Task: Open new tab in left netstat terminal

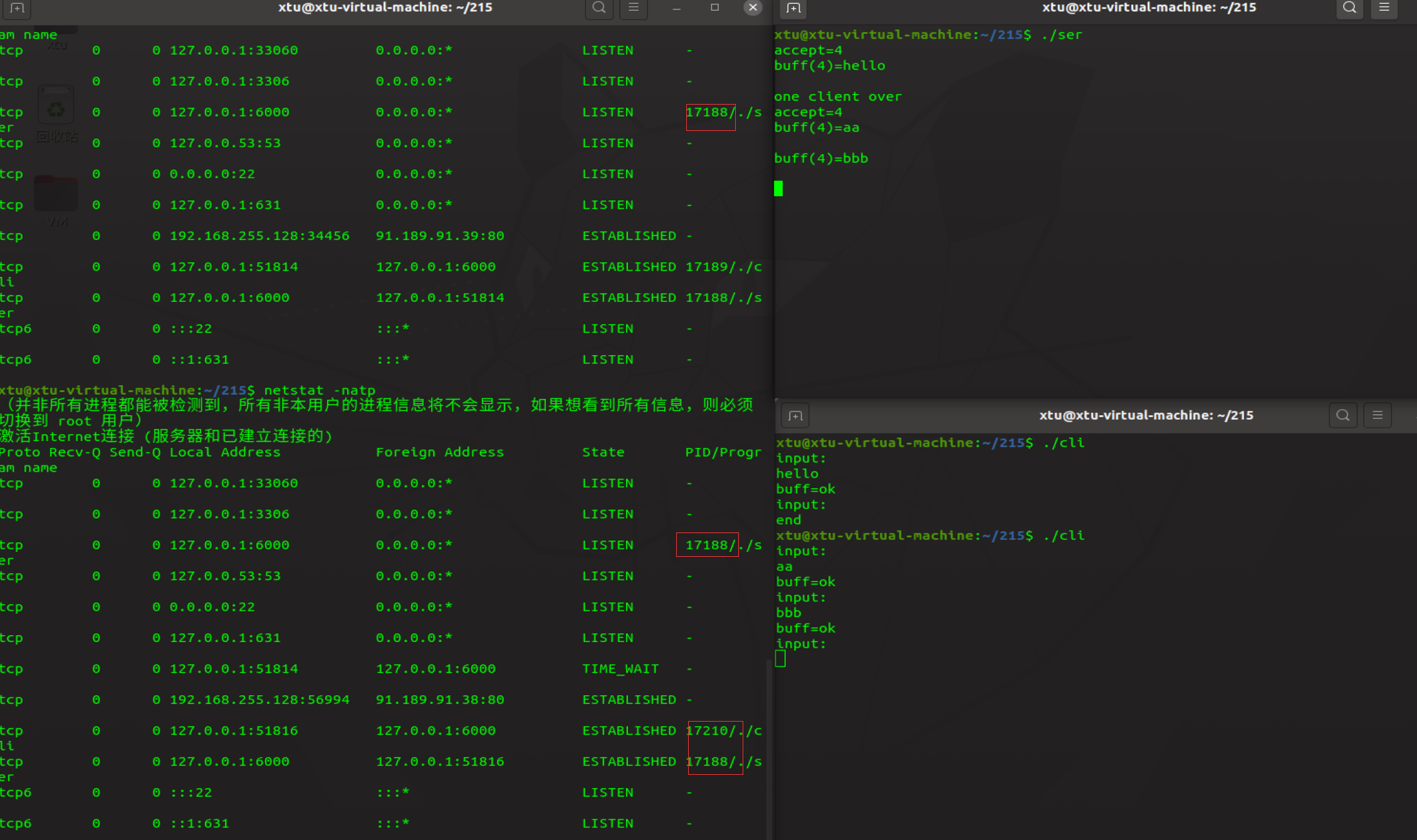Action: point(17,8)
